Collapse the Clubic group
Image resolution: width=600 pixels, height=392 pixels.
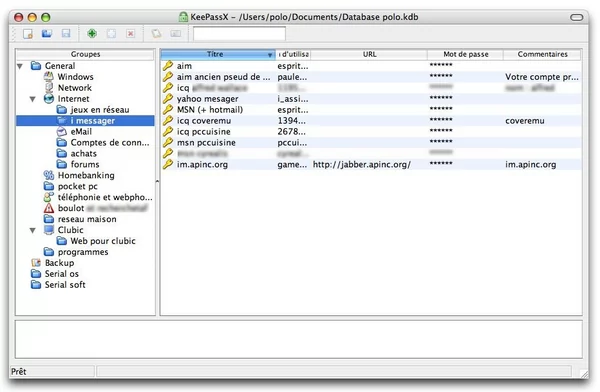tap(33, 230)
